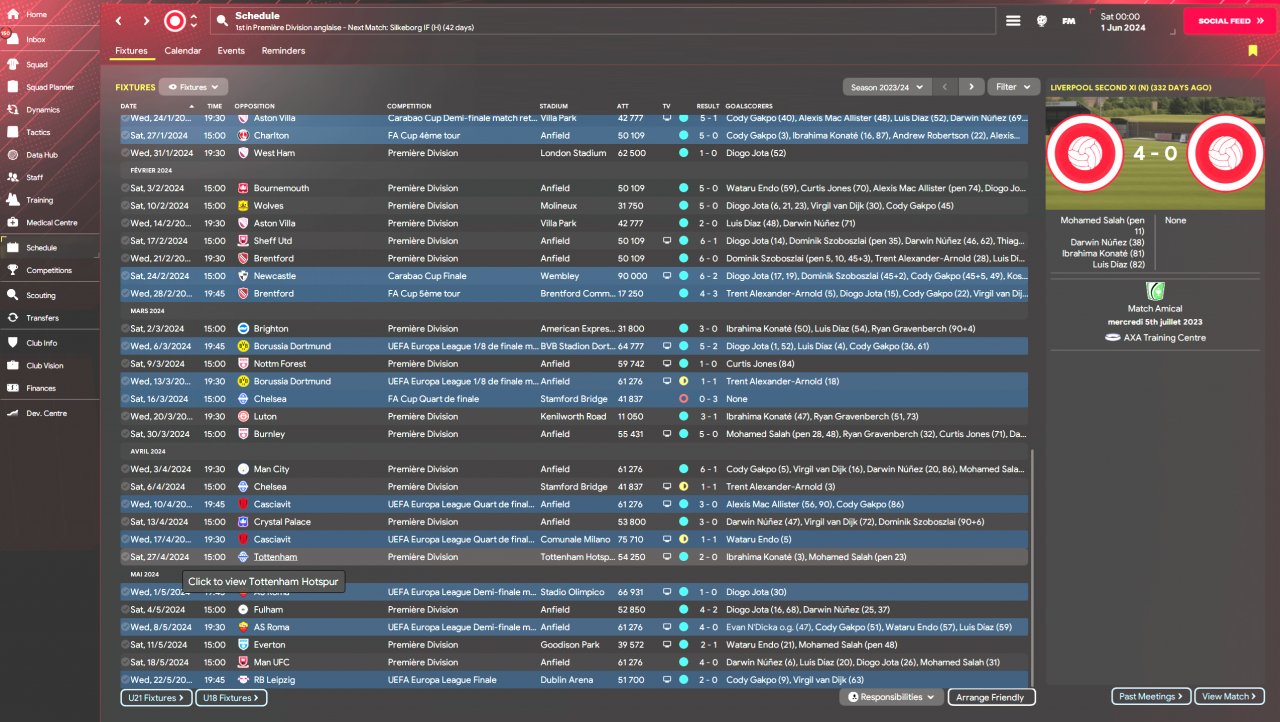Switch to the Calendar tab
This screenshot has height=722, width=1280.
pyautogui.click(x=183, y=51)
